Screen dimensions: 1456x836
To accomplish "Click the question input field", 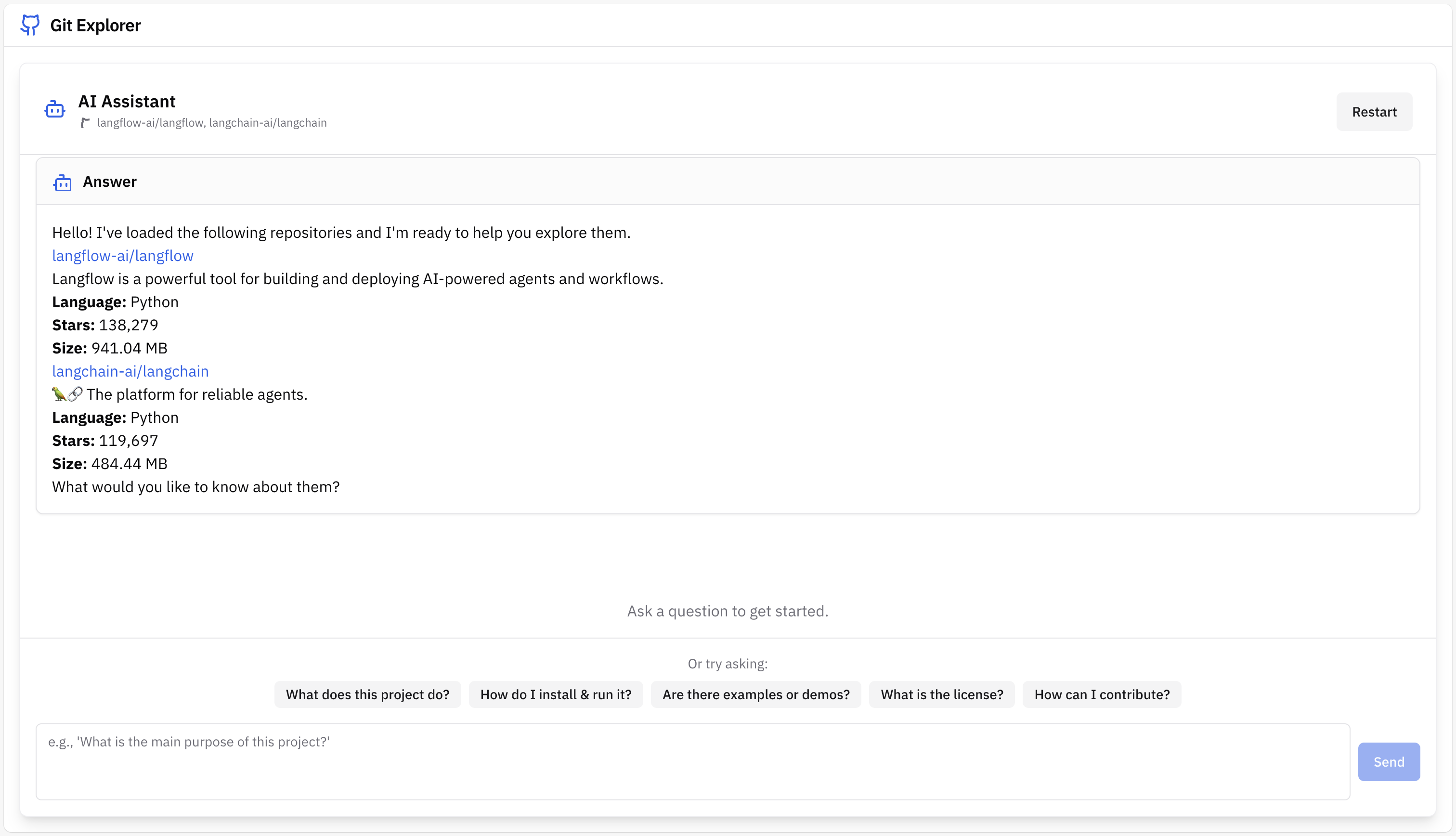I will [x=689, y=761].
